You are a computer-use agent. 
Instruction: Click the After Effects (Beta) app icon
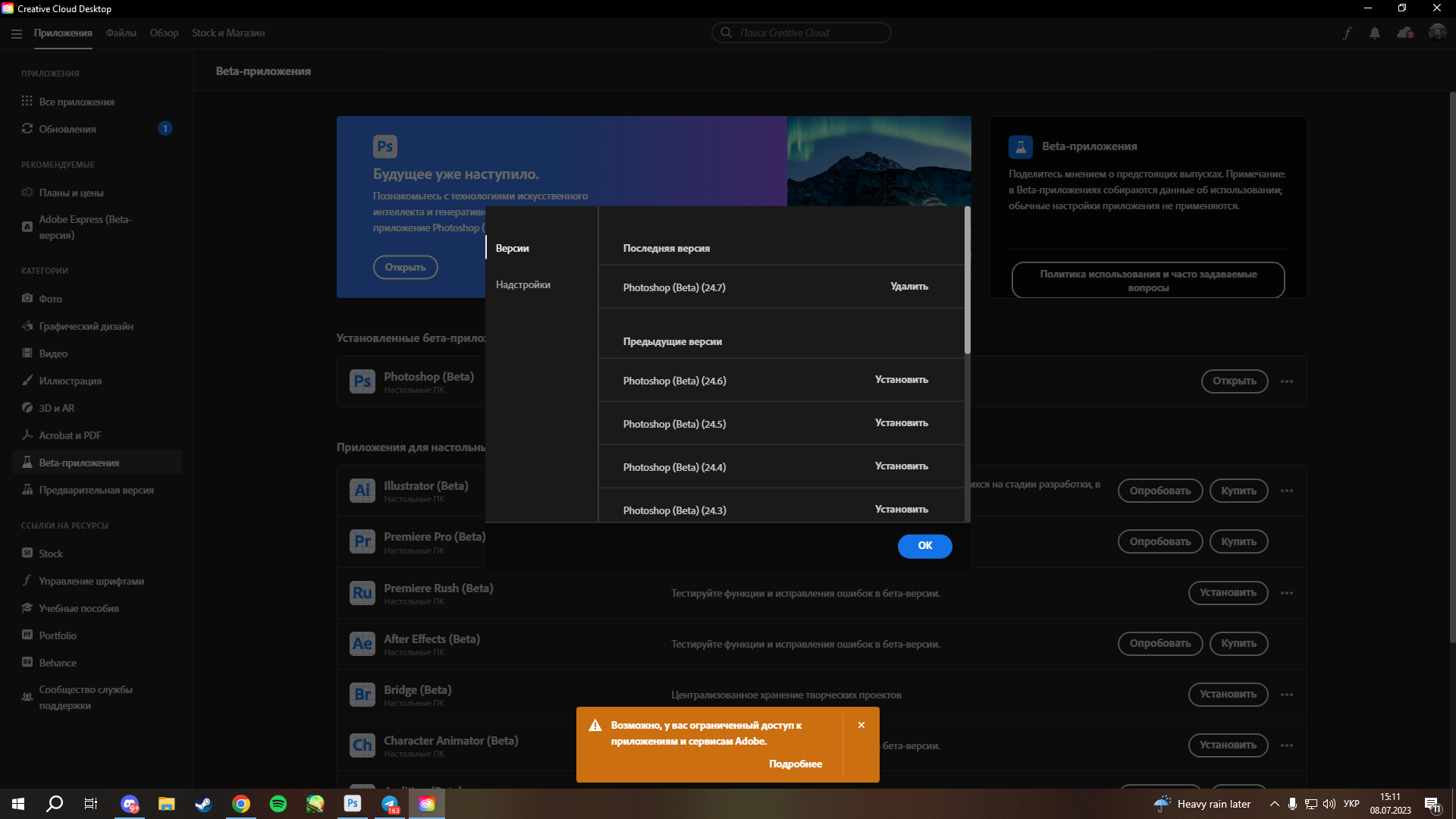[x=362, y=644]
